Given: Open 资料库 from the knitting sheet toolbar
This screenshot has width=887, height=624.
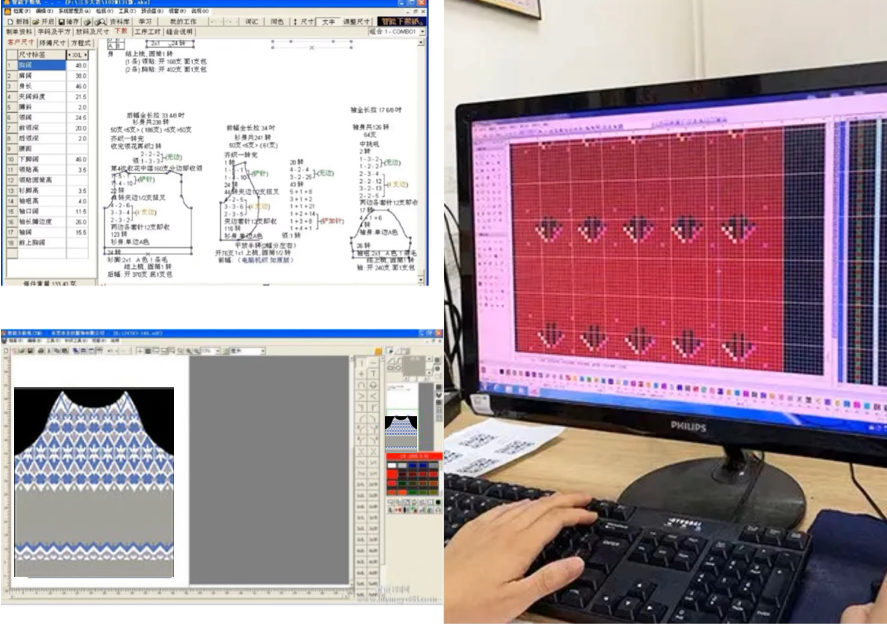Looking at the screenshot, I should click(119, 21).
